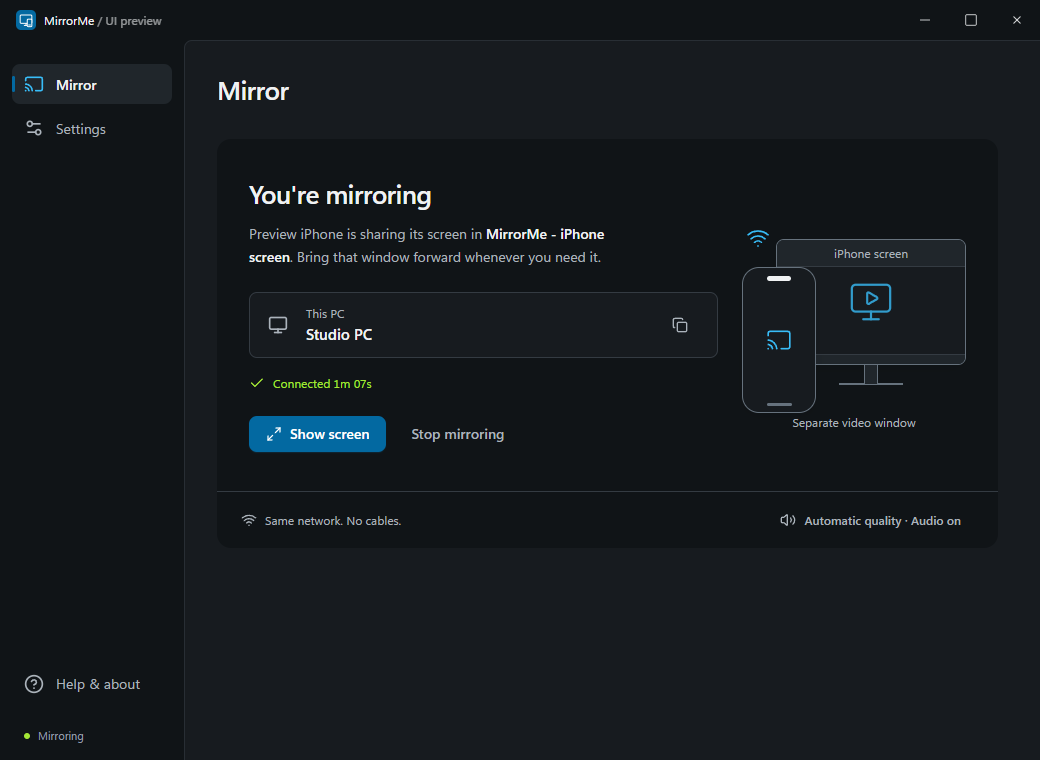Click the 'This PC' label
The height and width of the screenshot is (760, 1040).
[x=325, y=314]
